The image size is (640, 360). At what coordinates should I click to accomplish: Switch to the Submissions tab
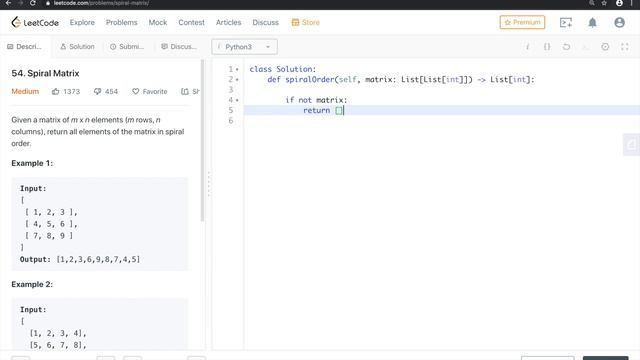pos(127,47)
